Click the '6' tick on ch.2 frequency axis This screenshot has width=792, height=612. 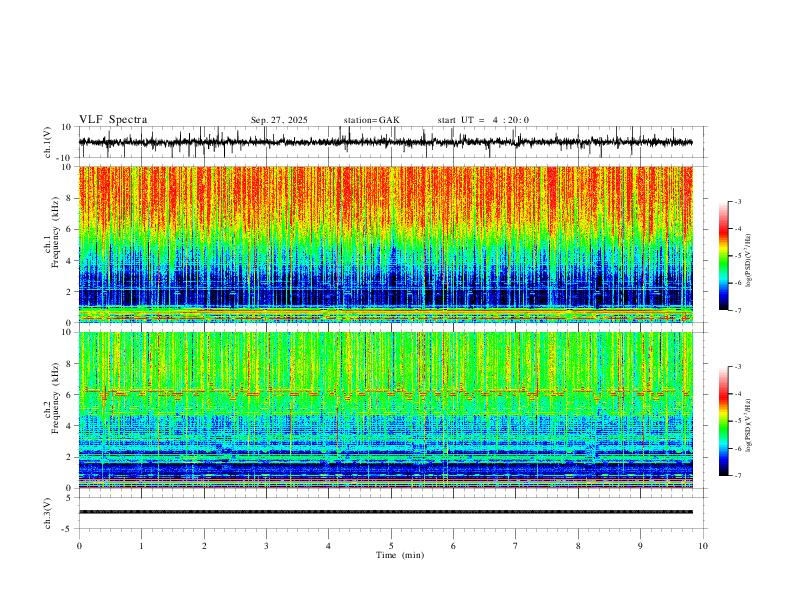click(70, 394)
